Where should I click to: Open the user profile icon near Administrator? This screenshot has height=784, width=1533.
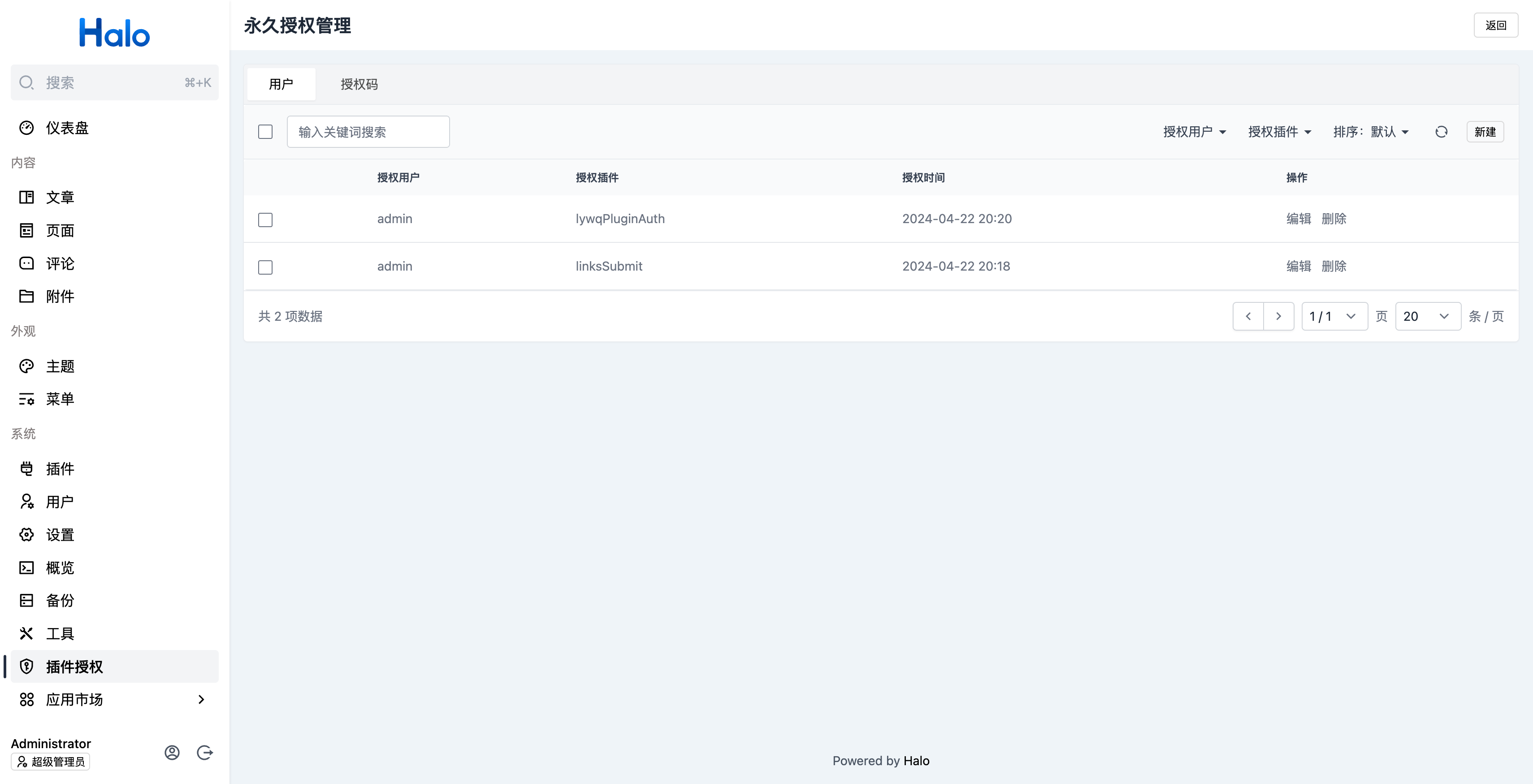point(172,753)
